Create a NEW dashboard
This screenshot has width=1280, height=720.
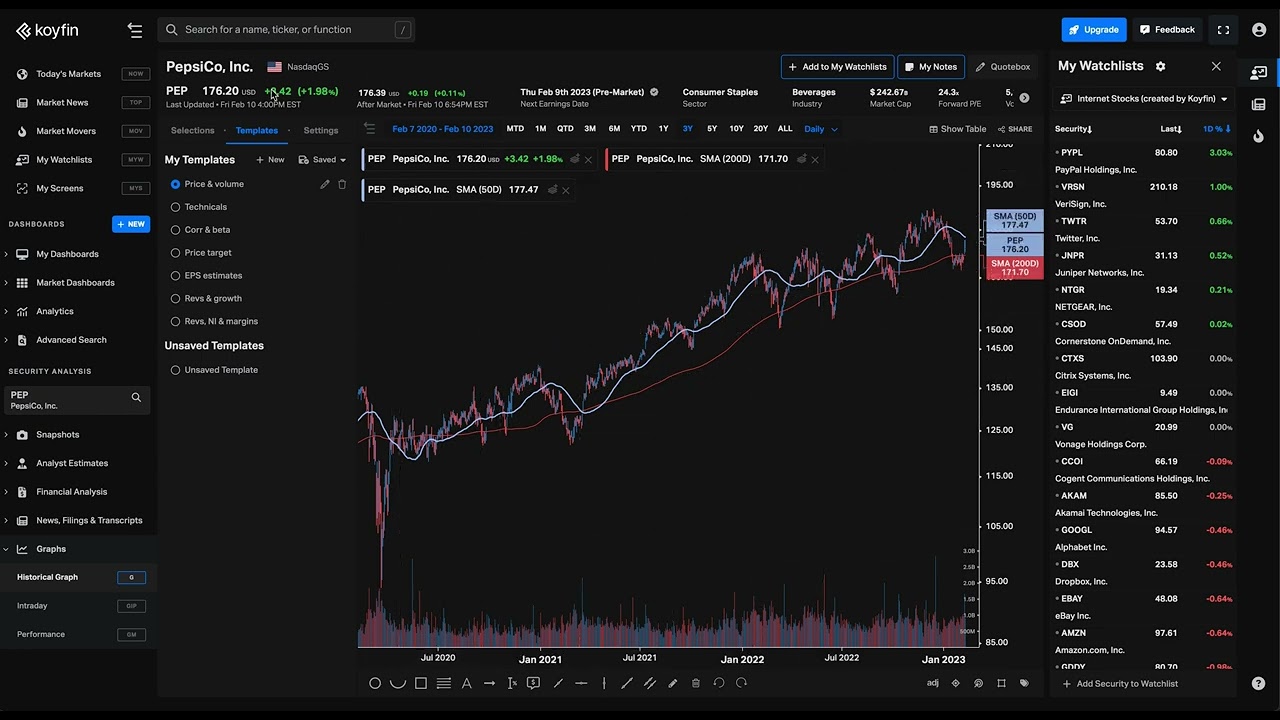(x=131, y=224)
